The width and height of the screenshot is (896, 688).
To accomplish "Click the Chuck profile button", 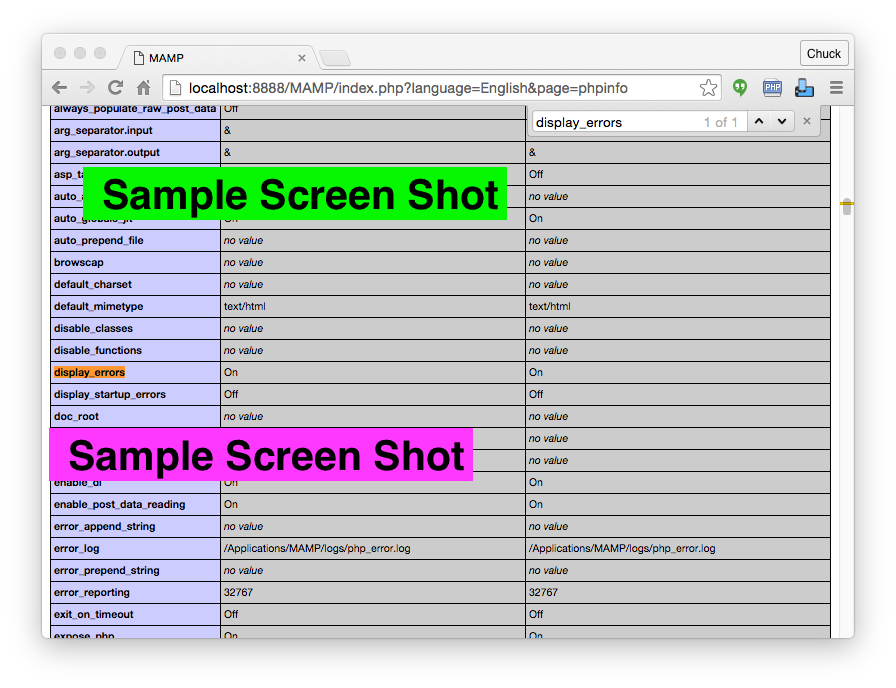I will pos(823,54).
